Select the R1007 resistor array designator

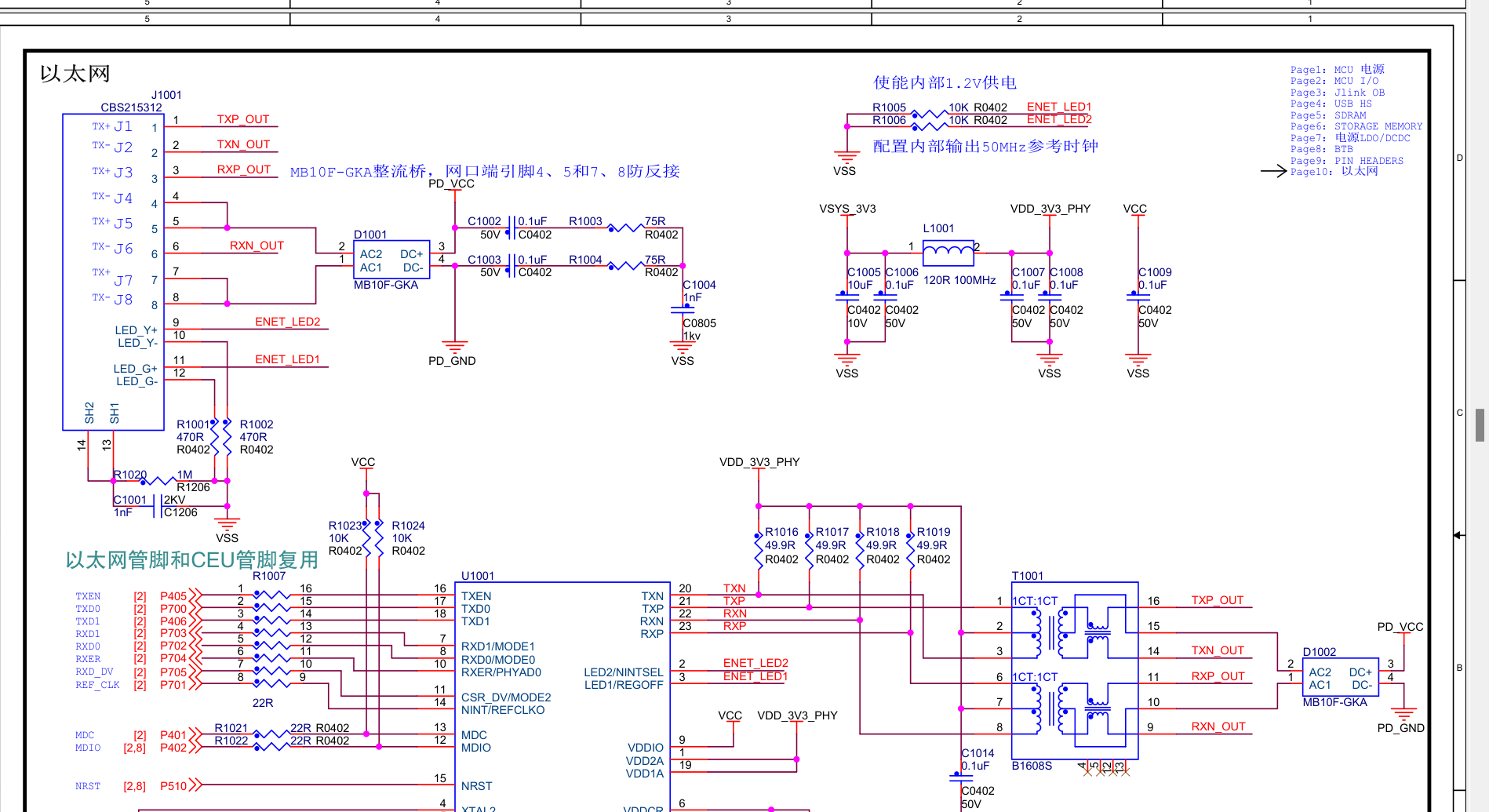pyautogui.click(x=269, y=576)
